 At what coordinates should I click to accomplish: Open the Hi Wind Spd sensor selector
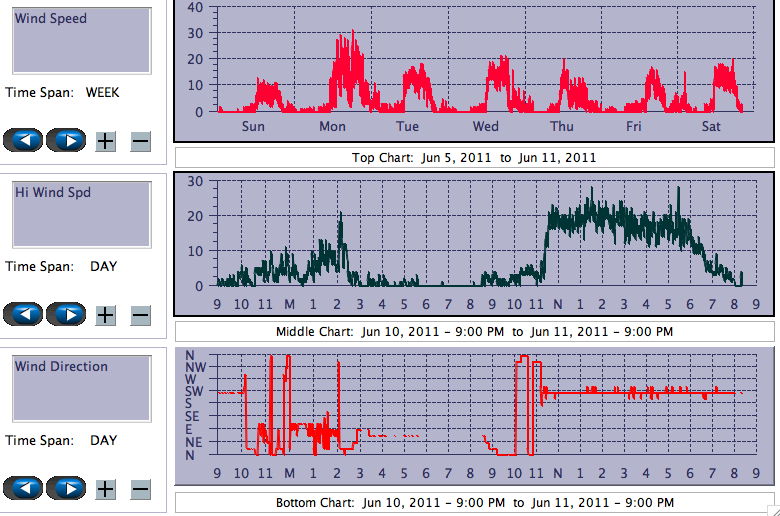click(x=80, y=214)
